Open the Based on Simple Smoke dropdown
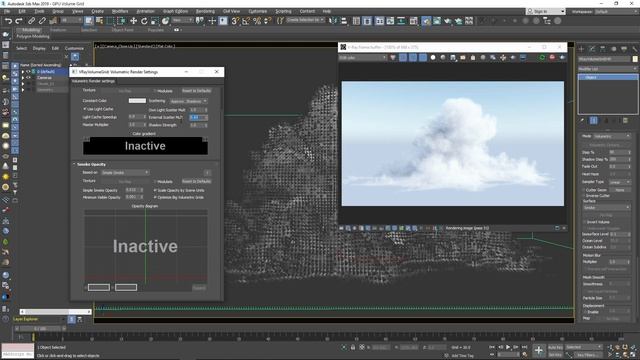Viewport: 640px width, 360px height. coord(125,173)
